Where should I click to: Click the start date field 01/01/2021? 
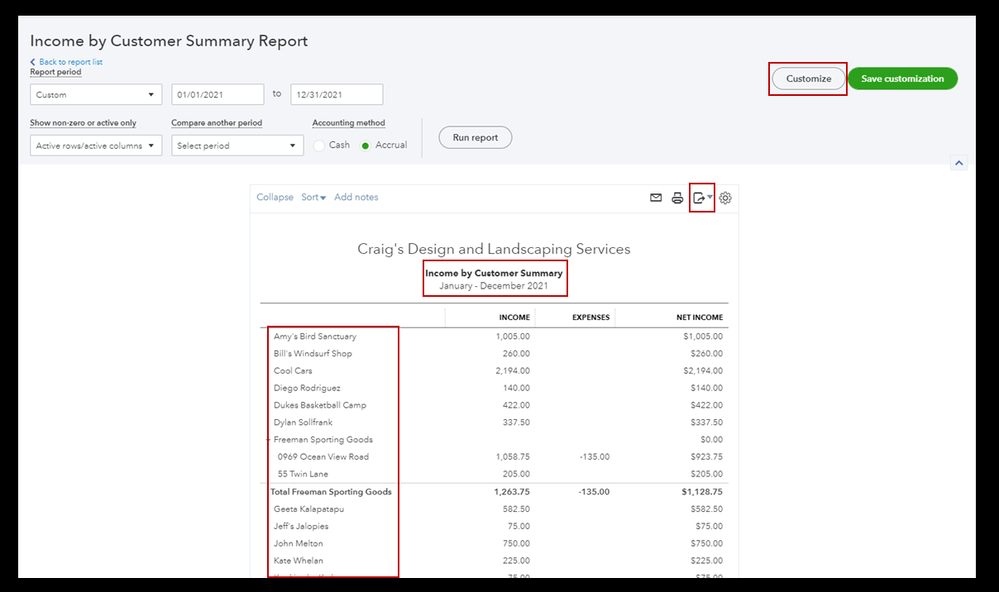pyautogui.click(x=217, y=94)
